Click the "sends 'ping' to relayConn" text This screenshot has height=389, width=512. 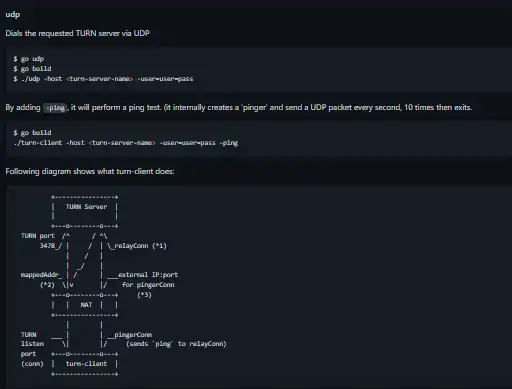click(176, 344)
